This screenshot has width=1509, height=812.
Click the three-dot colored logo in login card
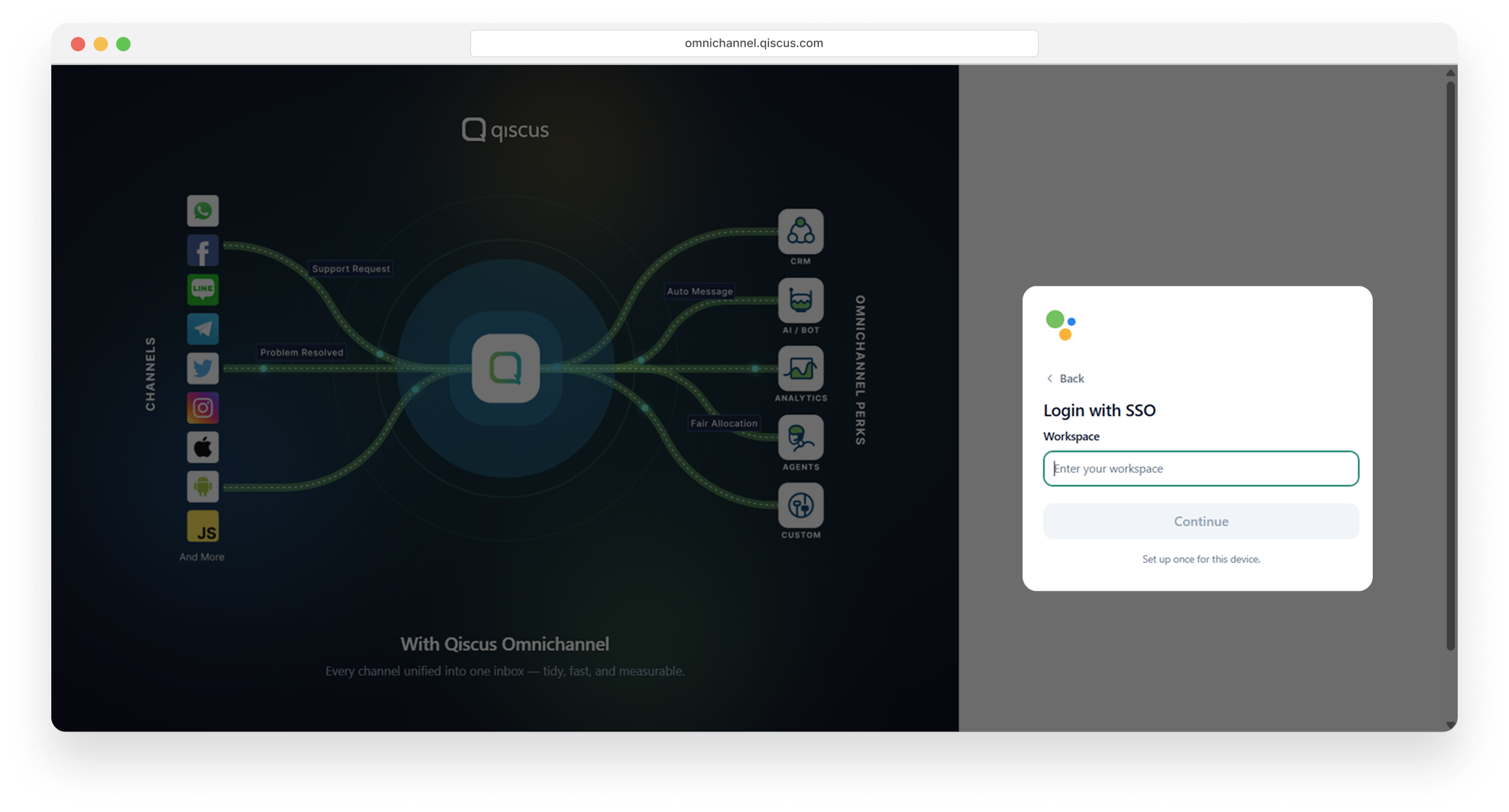coord(1061,325)
